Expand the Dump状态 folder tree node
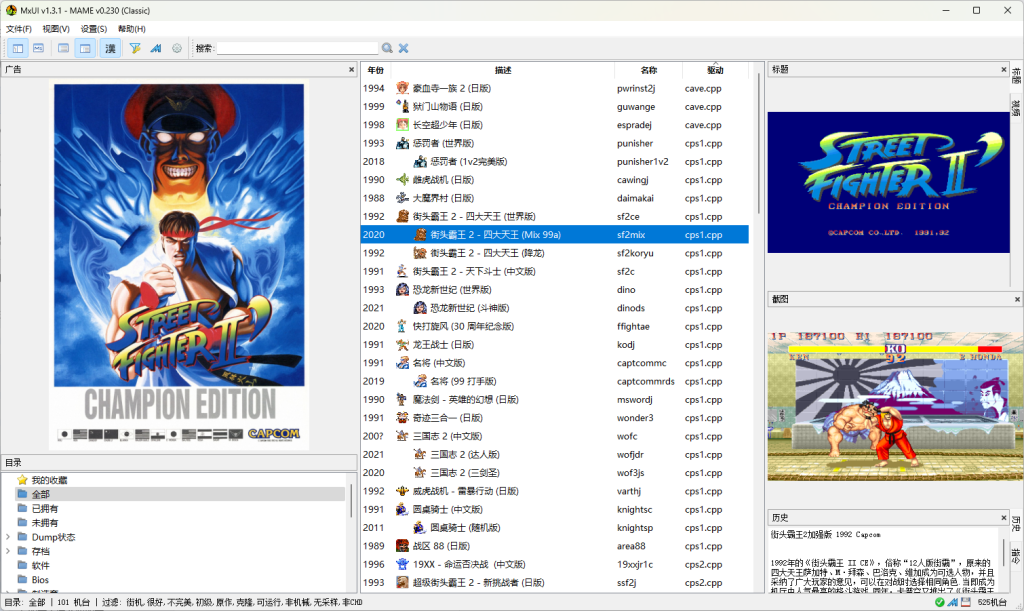Viewport: 1024px width, 611px height. tap(9, 537)
